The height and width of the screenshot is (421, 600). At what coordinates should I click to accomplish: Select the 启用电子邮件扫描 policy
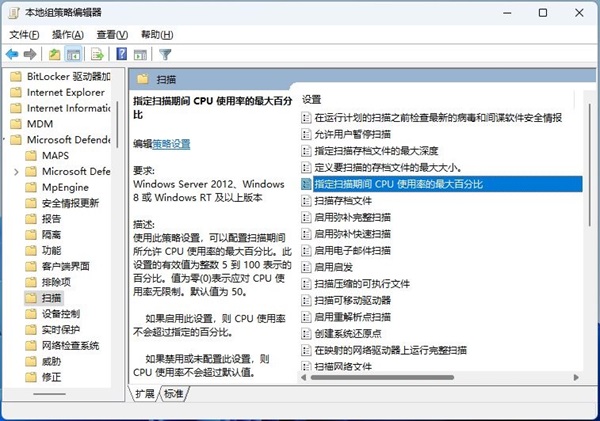click(x=346, y=251)
